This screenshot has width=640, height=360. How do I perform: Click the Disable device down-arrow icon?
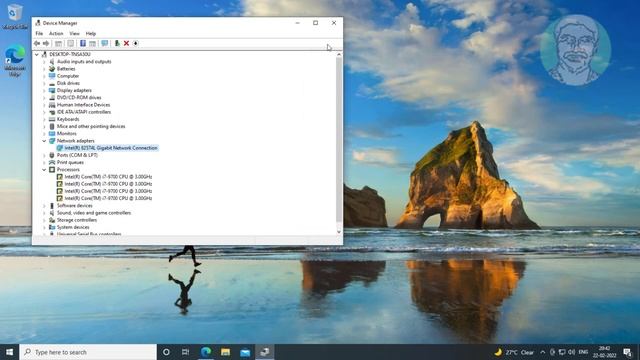point(136,43)
